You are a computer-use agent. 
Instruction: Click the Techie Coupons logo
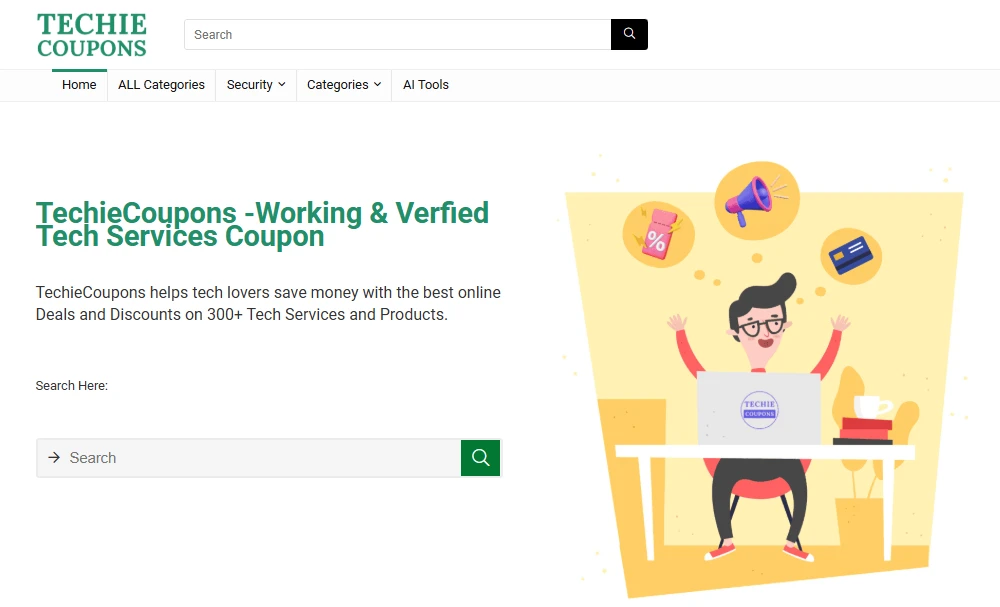click(92, 35)
